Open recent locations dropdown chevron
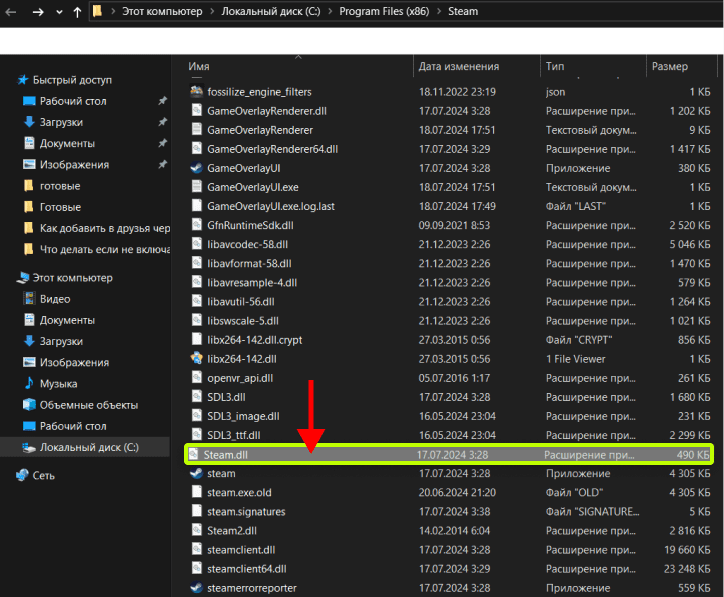 pyautogui.click(x=59, y=12)
